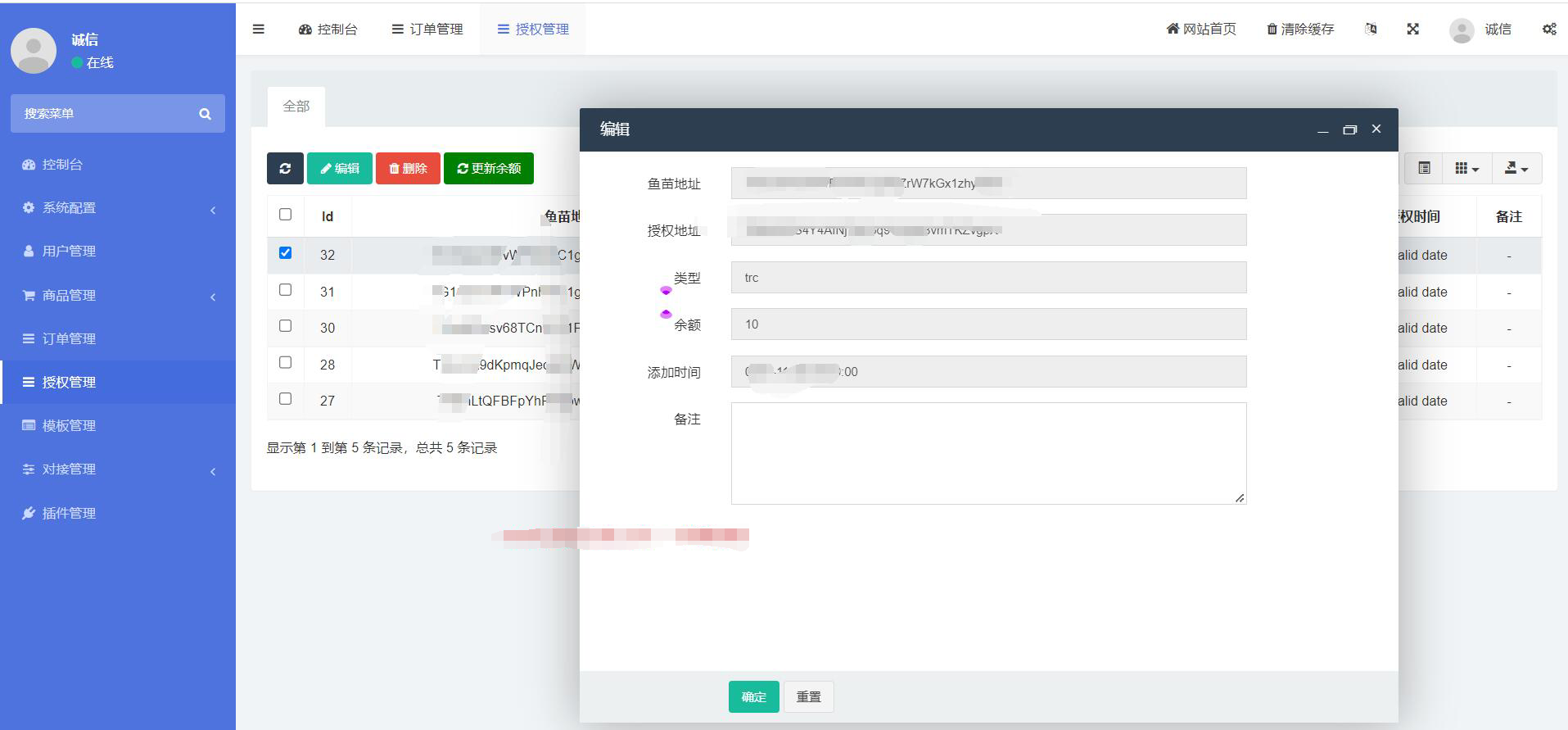Click the 余额 field showing 10

988,324
